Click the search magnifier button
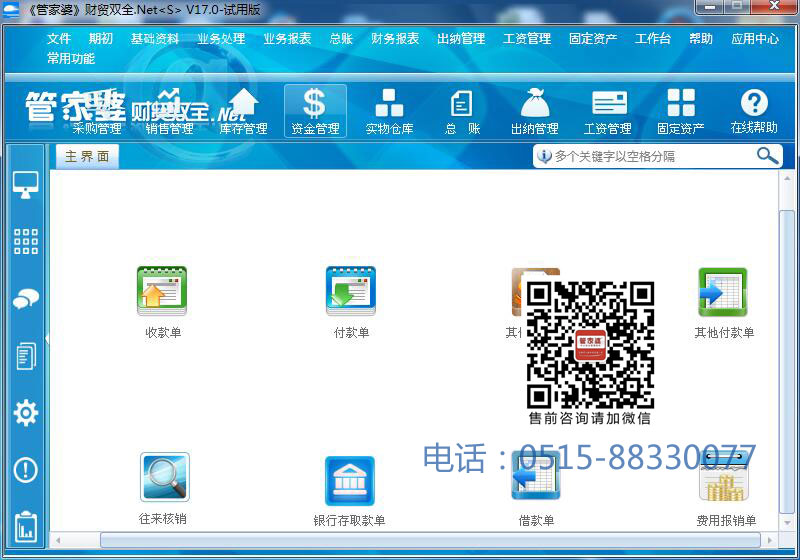This screenshot has width=800, height=560. coord(767,156)
